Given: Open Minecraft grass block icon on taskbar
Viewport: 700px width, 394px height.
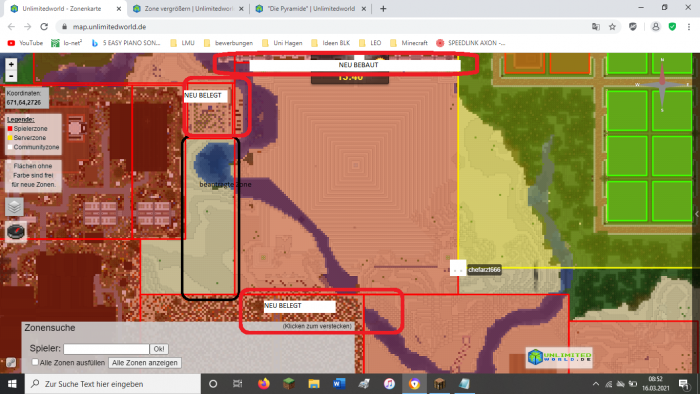Looking at the screenshot, I should tap(289, 384).
